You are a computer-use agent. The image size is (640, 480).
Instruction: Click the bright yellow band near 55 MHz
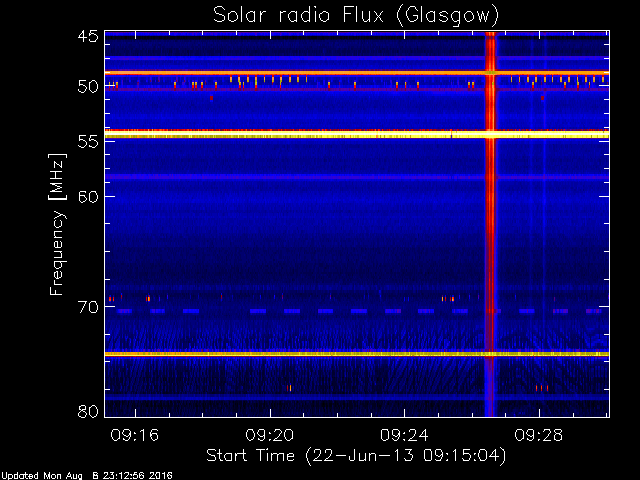[x=357, y=134]
